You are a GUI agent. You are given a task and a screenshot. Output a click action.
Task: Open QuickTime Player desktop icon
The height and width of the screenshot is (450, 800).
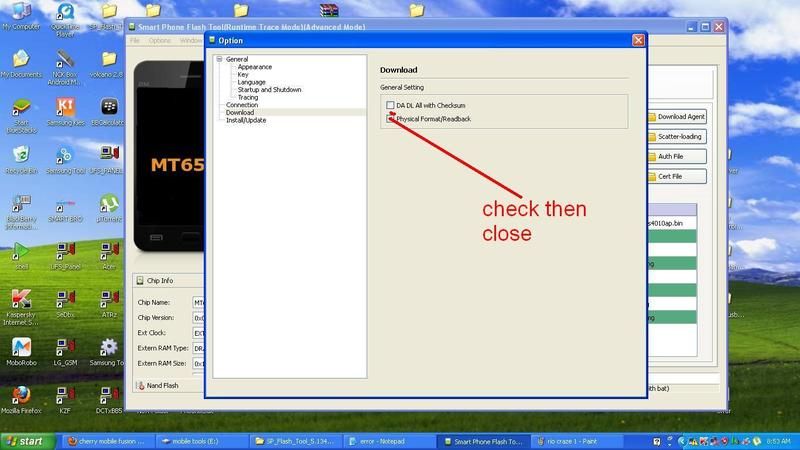[x=65, y=20]
